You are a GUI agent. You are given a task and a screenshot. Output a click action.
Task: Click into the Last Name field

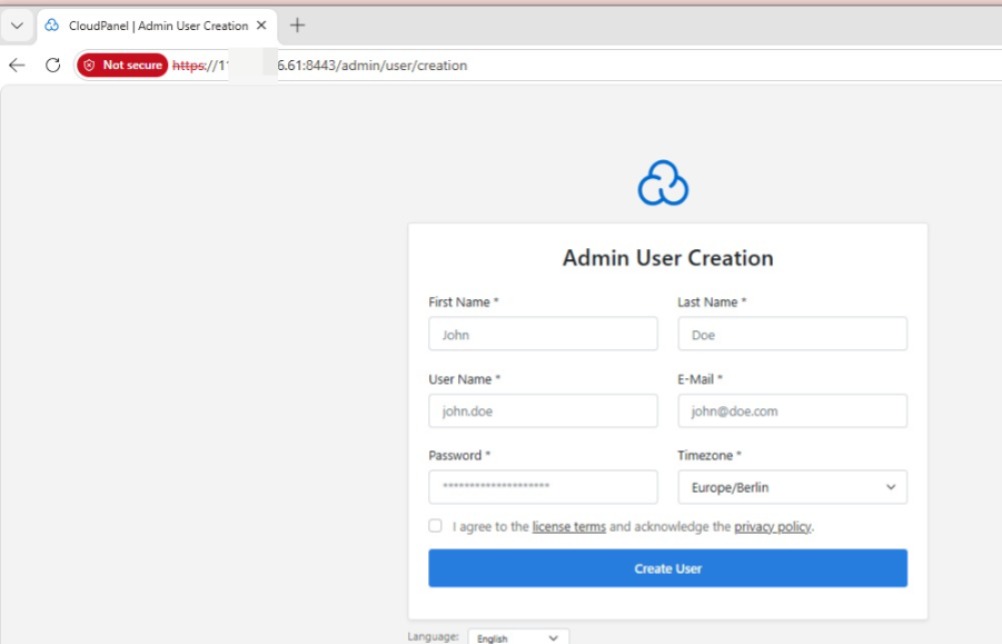pyautogui.click(x=792, y=334)
